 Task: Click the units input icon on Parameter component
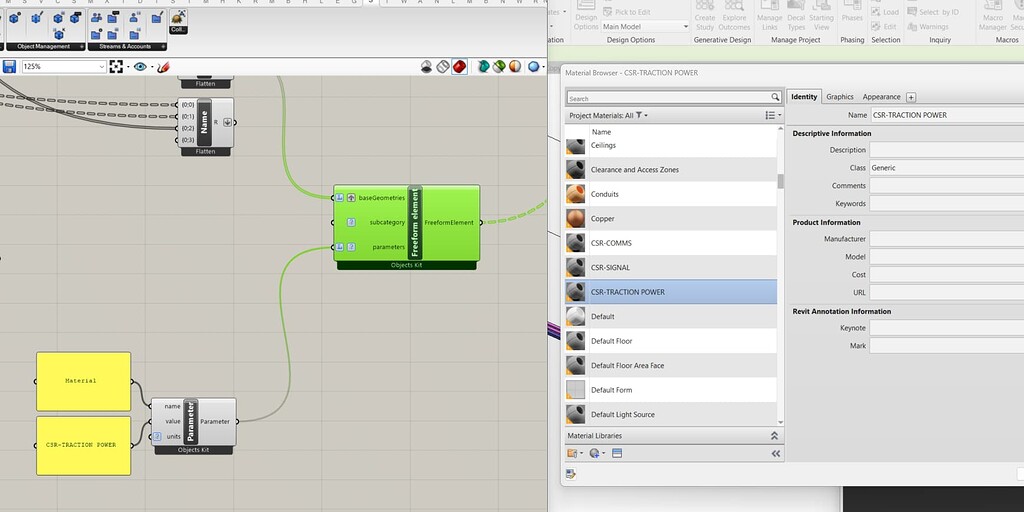[157, 436]
